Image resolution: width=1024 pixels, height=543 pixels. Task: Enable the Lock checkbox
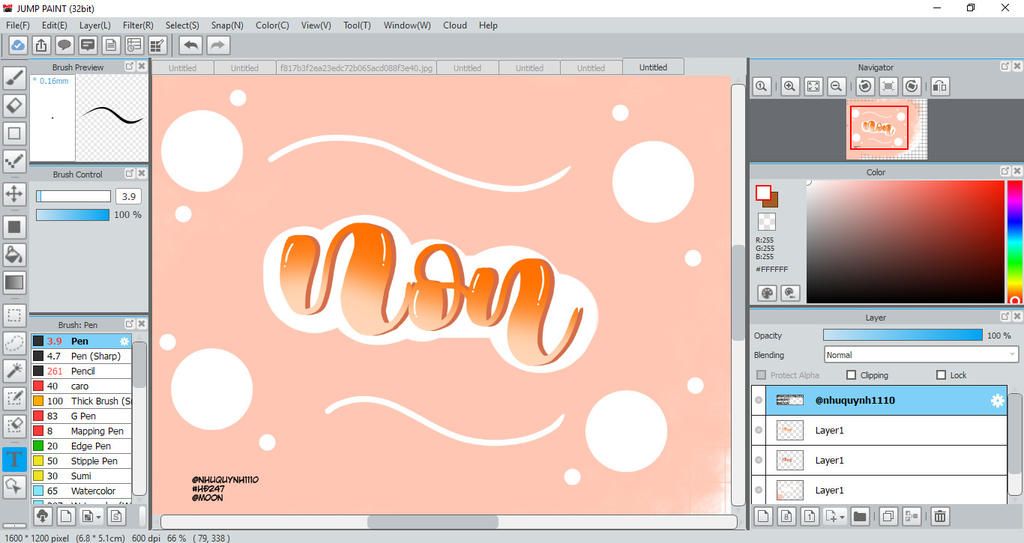click(x=941, y=375)
